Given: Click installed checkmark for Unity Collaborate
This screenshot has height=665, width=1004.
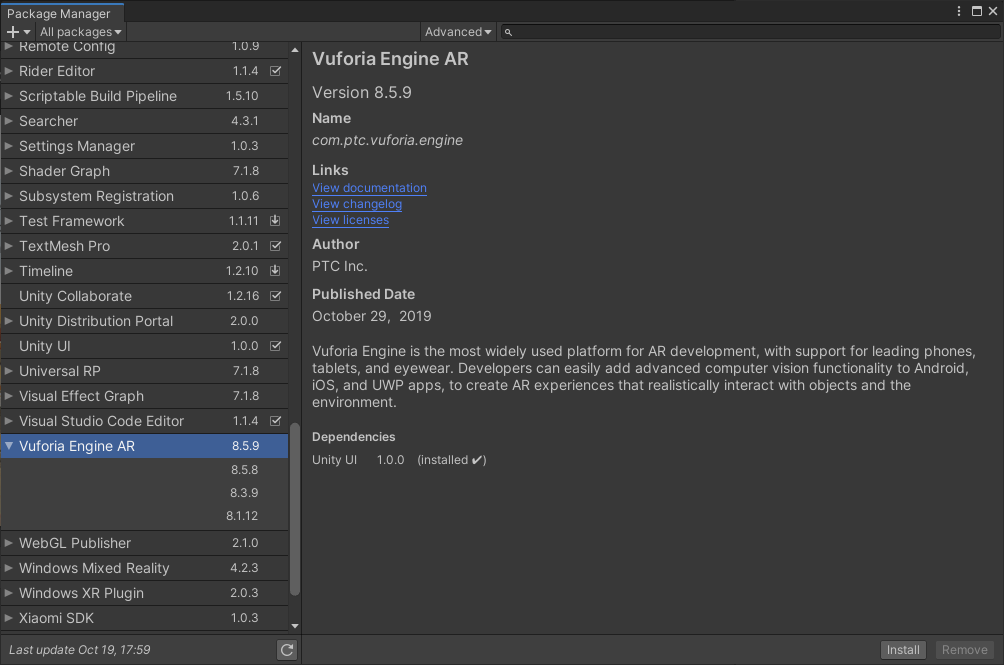Looking at the screenshot, I should pyautogui.click(x=275, y=296).
